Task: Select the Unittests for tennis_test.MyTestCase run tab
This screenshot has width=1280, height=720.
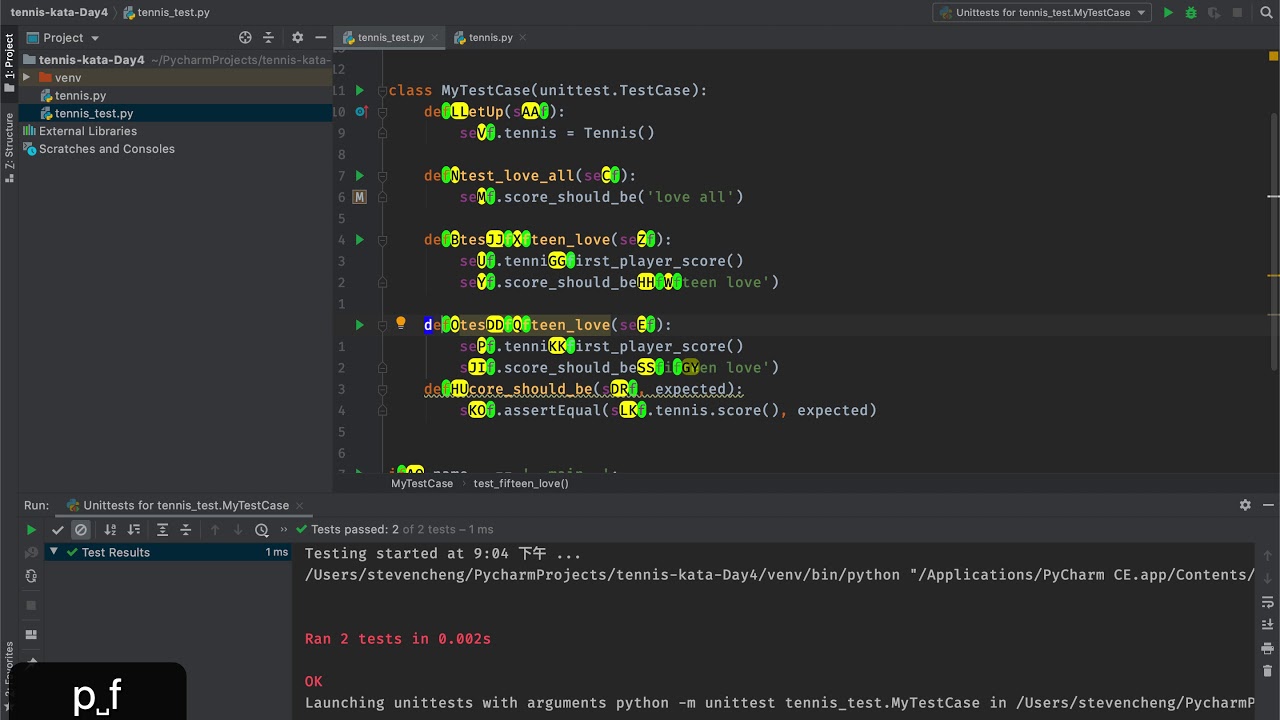Action: point(185,505)
